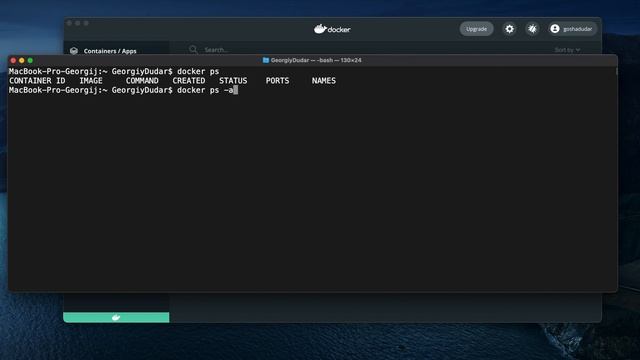Screen dimensions: 640x360
Task: Close the Terminal window with red button
Action: tap(13, 60)
